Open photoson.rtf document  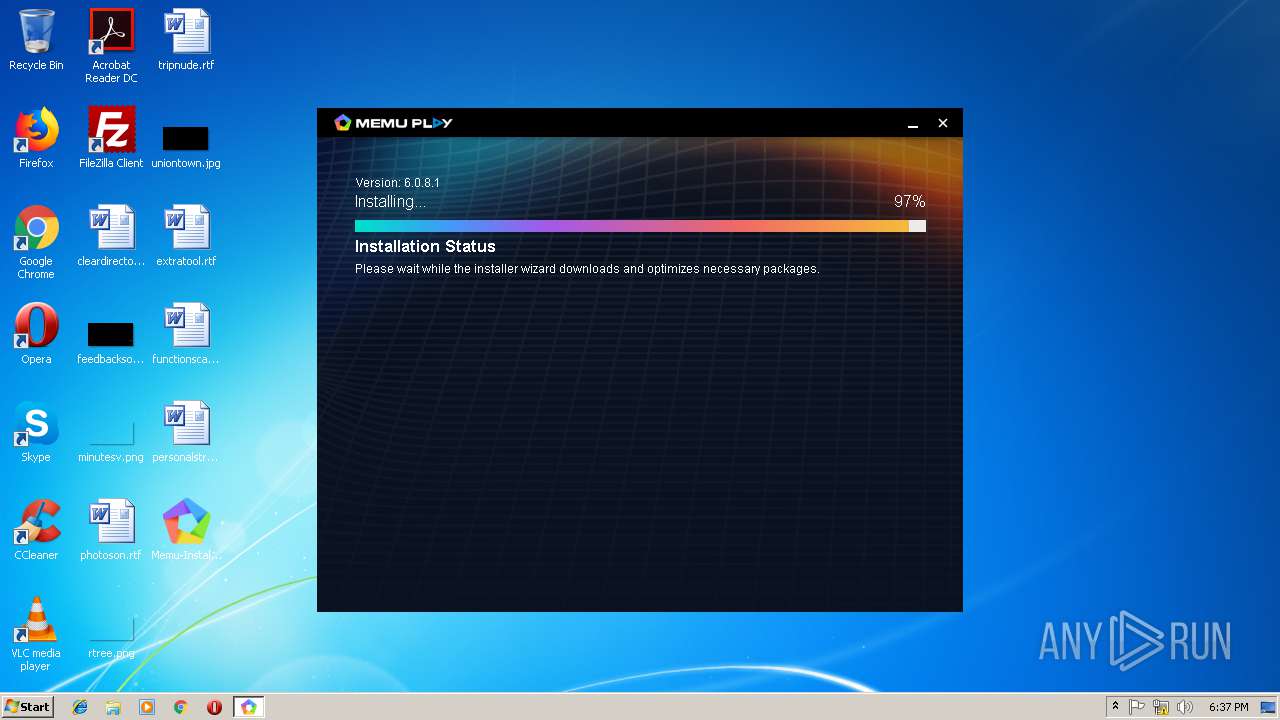point(111,530)
